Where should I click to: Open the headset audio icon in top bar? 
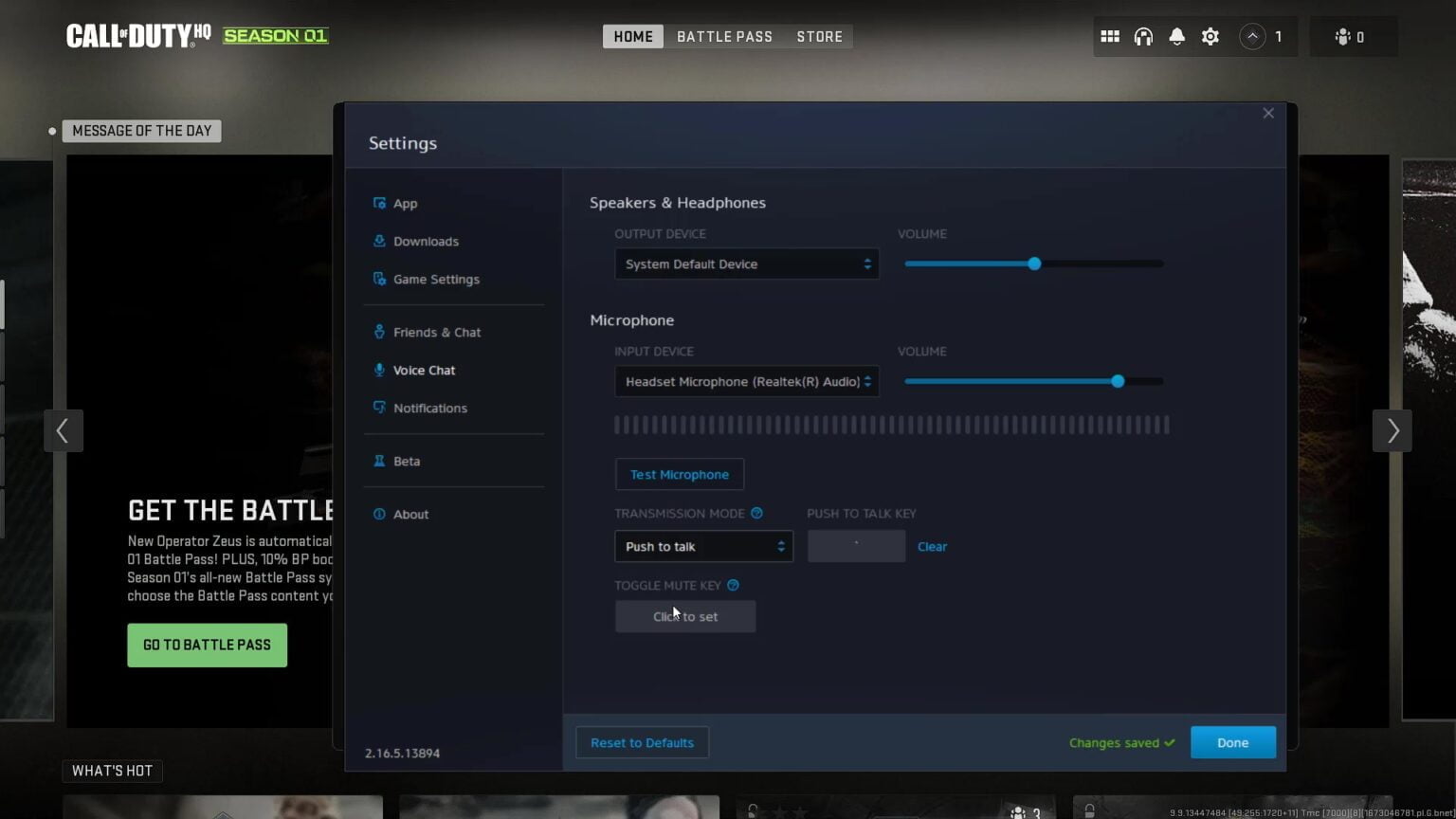(x=1143, y=36)
